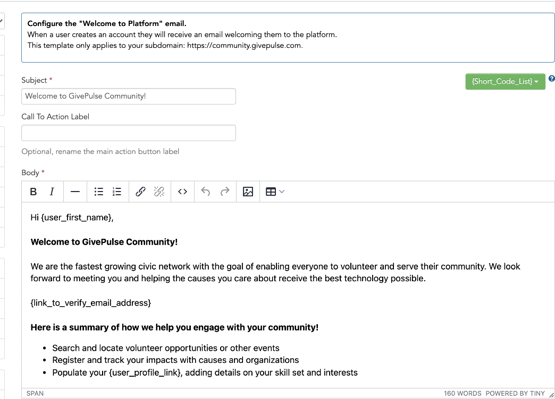Insert an image into the body
Screen dimensions: 555x399
[248, 192]
